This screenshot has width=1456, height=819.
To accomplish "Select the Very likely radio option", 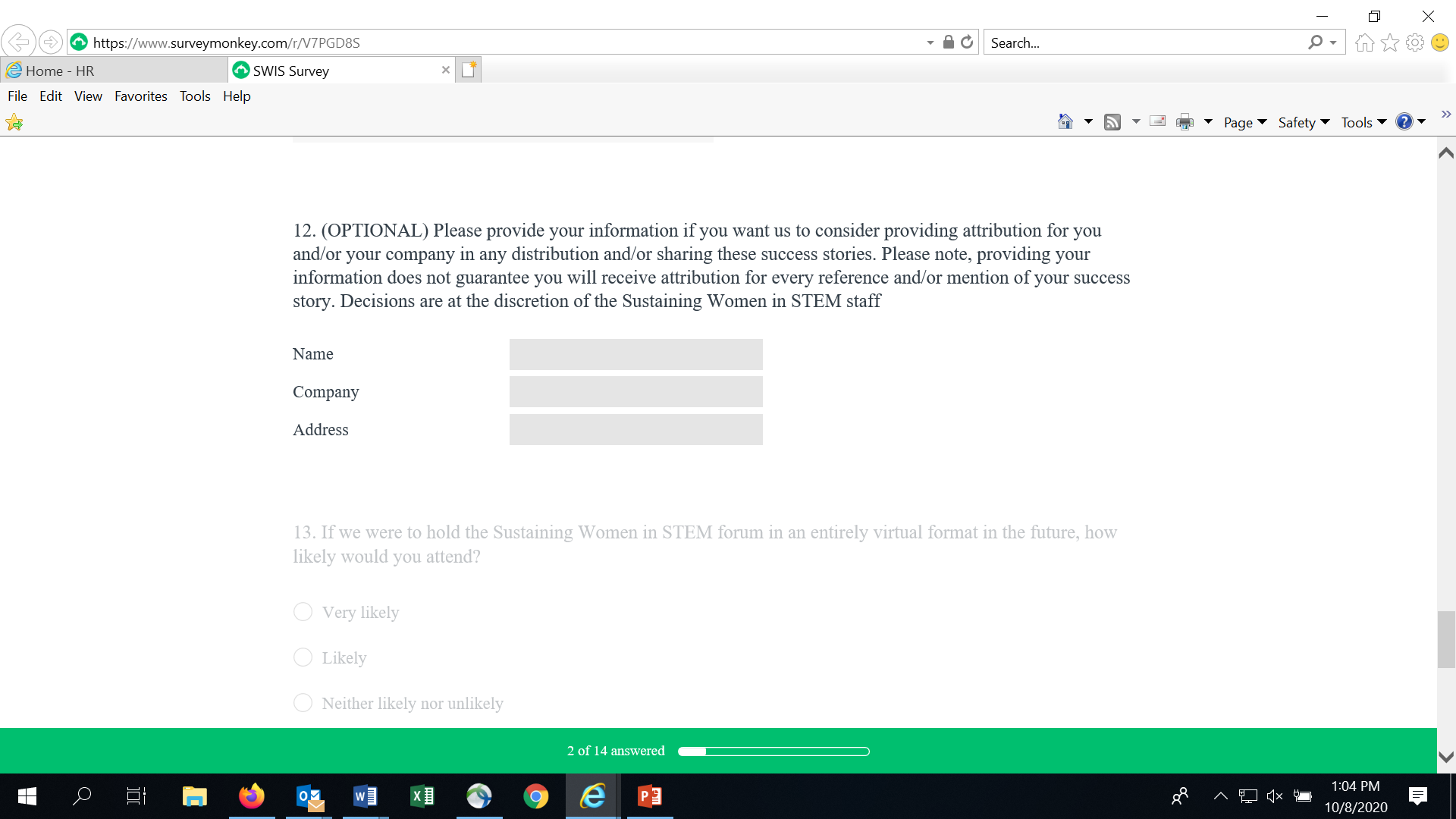I will (303, 612).
